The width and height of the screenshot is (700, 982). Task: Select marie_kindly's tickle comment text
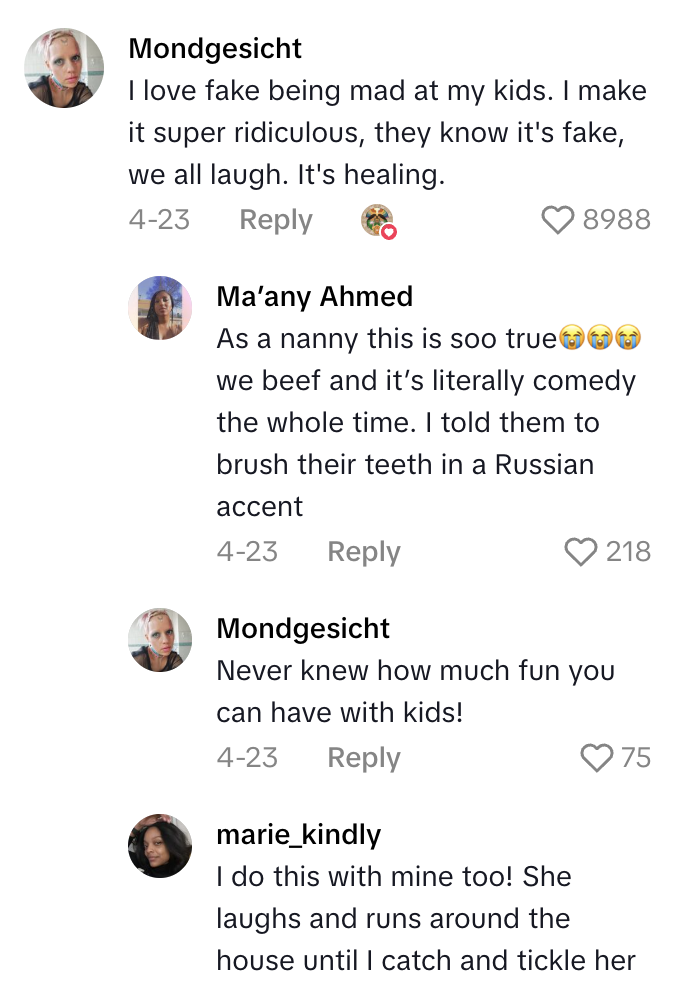tap(425, 919)
